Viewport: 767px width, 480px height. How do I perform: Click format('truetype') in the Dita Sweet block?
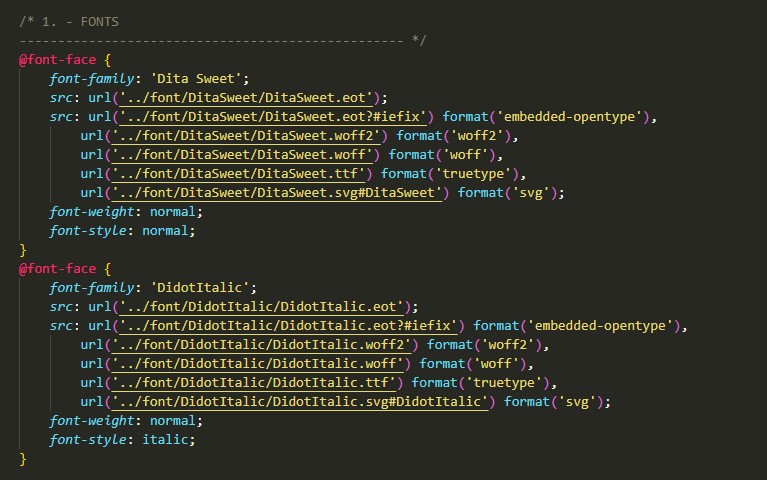[x=450, y=174]
